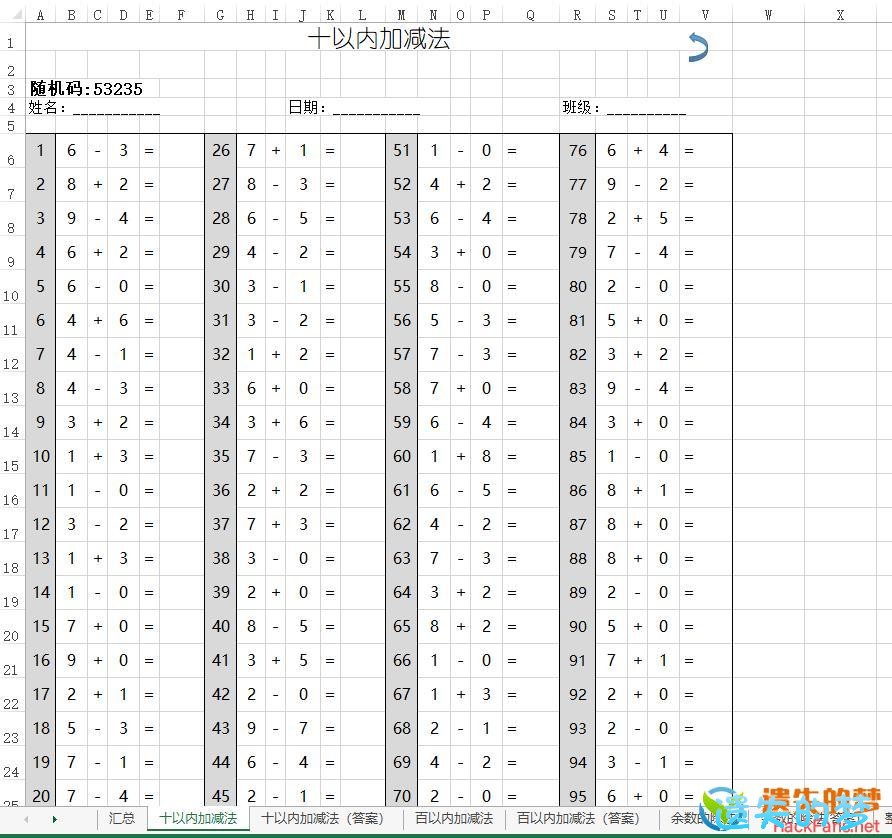Click the 日期 blank line field
The width and height of the screenshot is (892, 838).
pyautogui.click(x=376, y=109)
